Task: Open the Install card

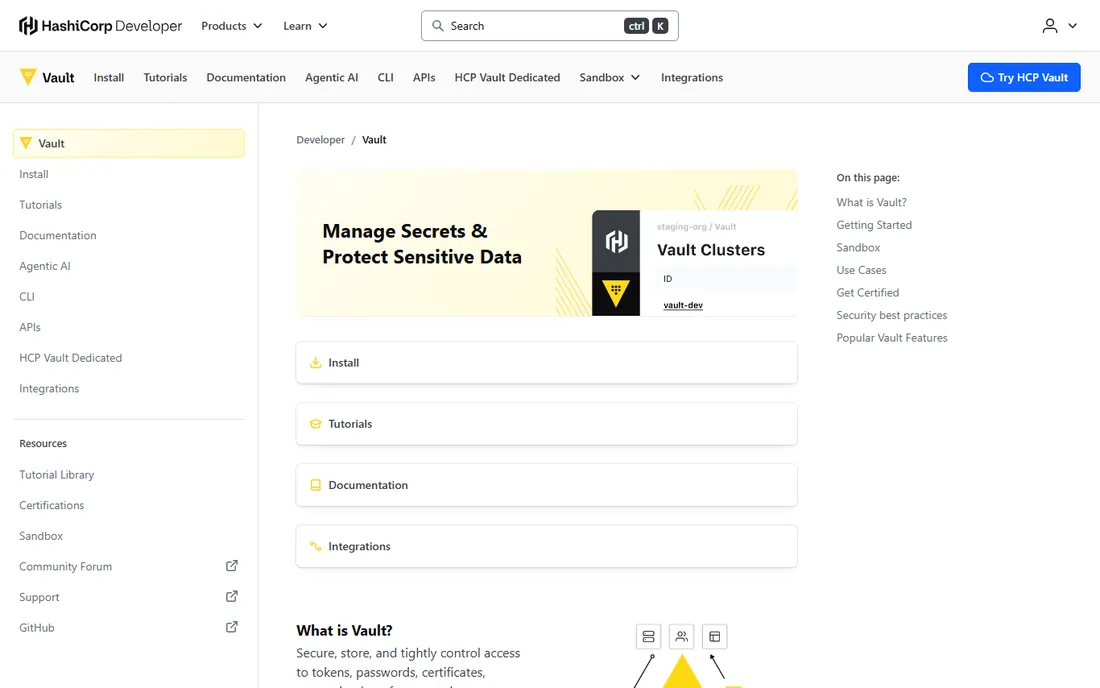Action: click(x=546, y=363)
